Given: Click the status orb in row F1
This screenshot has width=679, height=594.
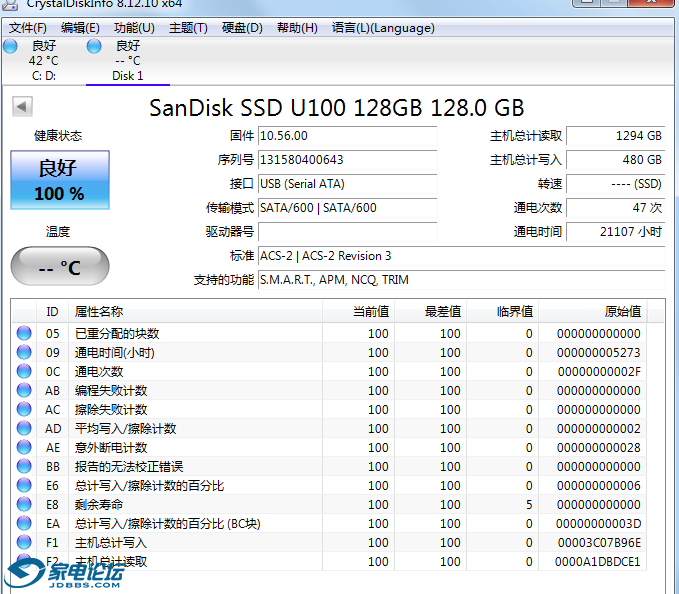Looking at the screenshot, I should [24, 542].
